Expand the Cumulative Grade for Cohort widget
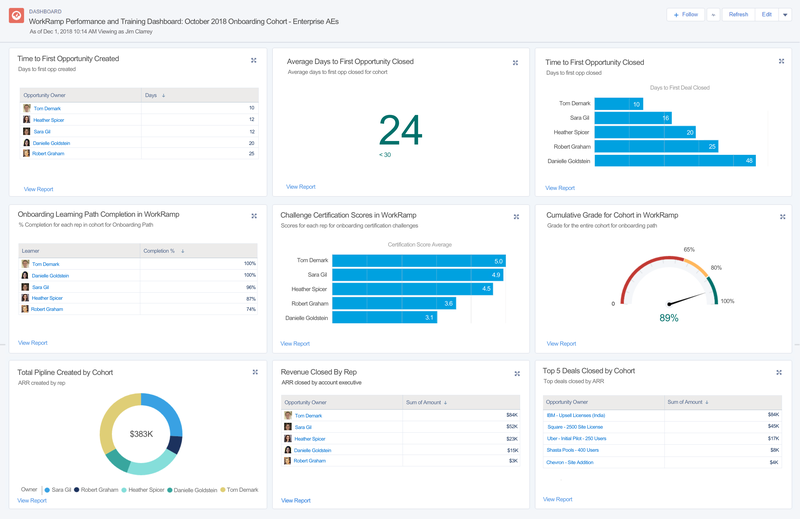This screenshot has height=519, width=800. click(783, 217)
